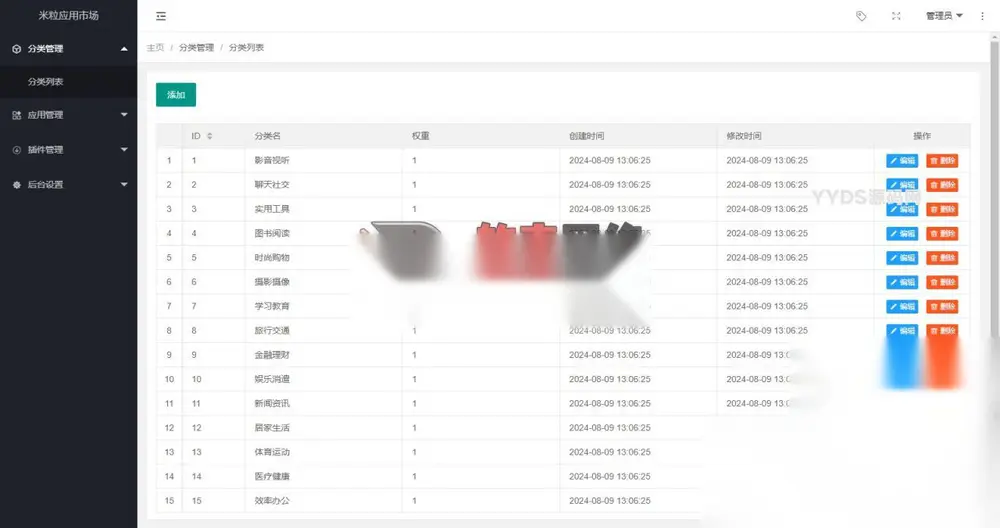Select 分类列表 in the sidebar

pos(68,82)
